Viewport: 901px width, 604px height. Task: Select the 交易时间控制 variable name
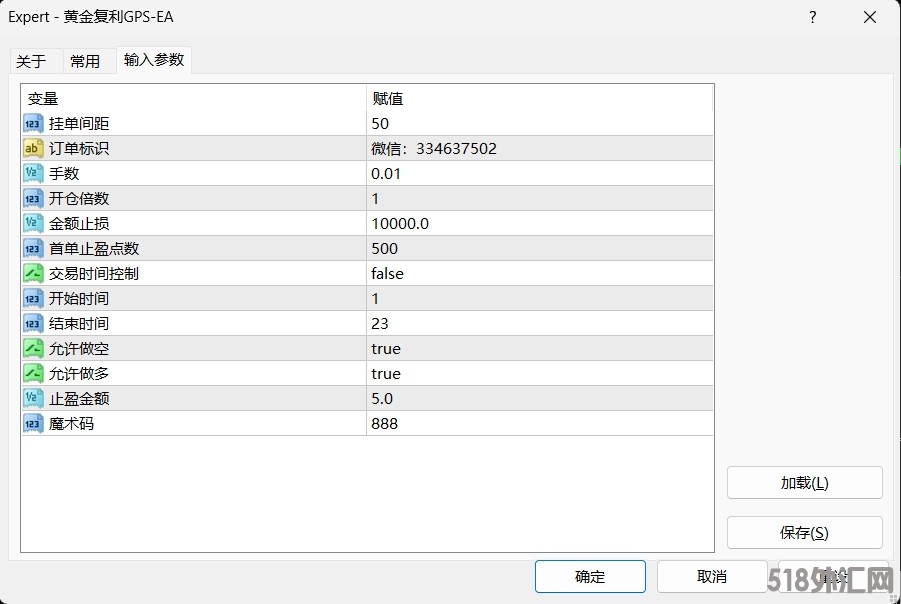(x=94, y=274)
